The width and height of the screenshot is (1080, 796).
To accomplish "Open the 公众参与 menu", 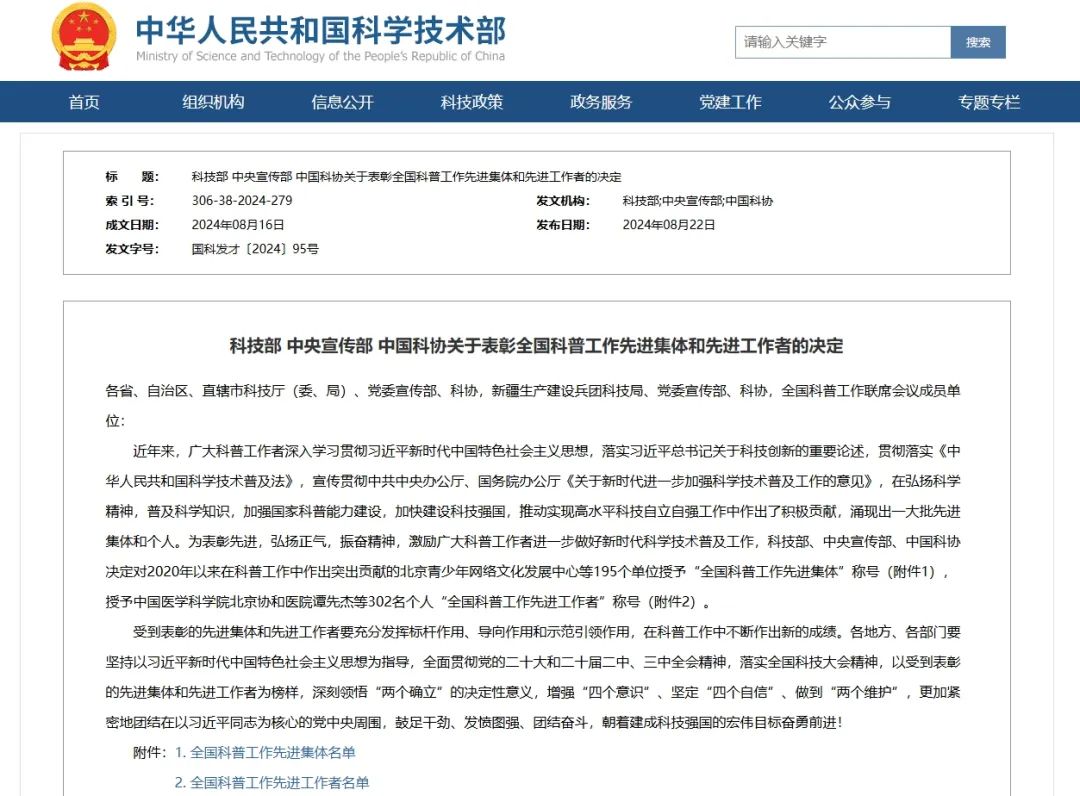I will coord(860,102).
